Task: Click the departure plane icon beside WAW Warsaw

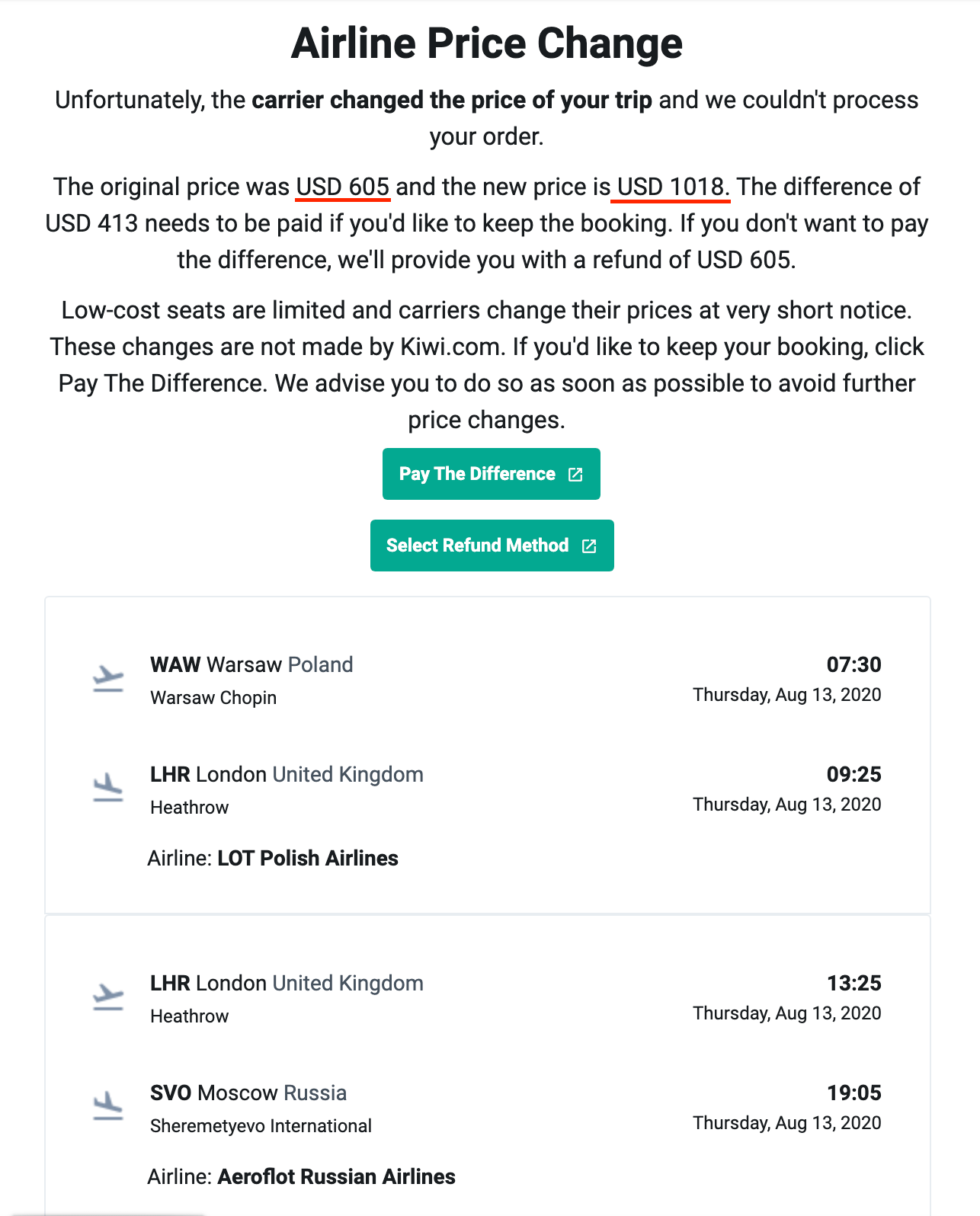Action: [x=108, y=678]
